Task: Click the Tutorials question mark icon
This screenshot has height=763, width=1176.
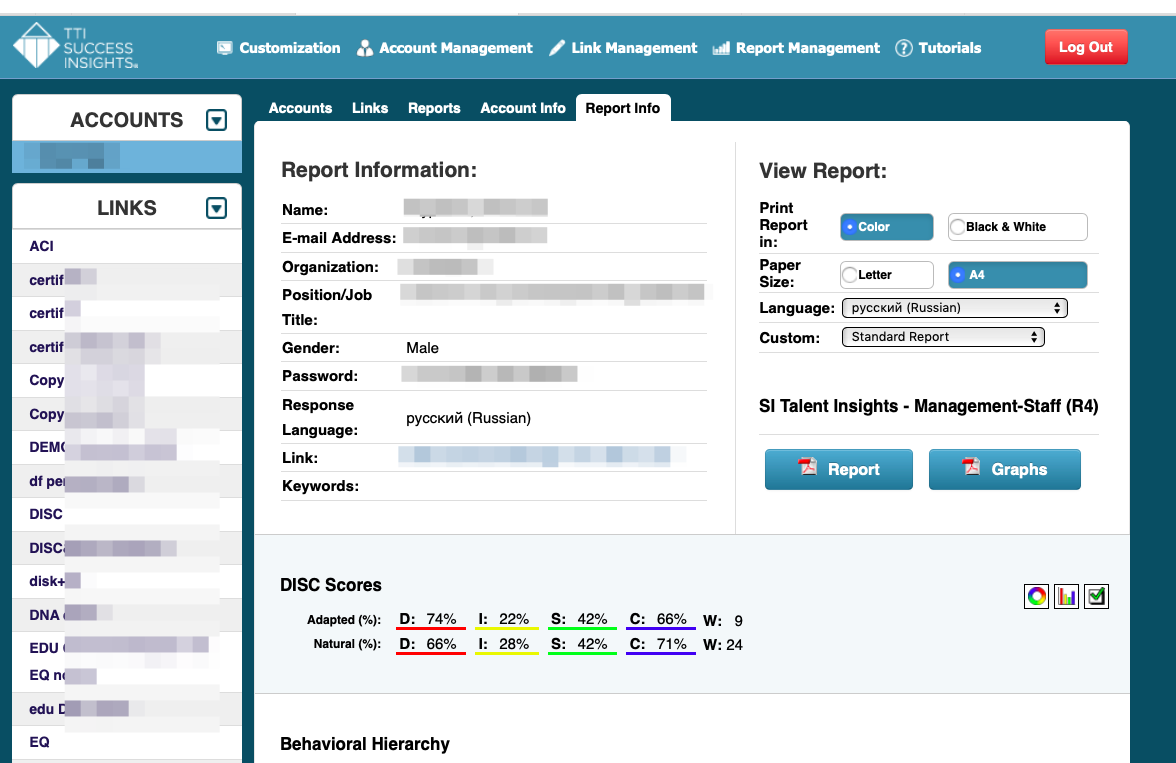Action: (x=904, y=48)
